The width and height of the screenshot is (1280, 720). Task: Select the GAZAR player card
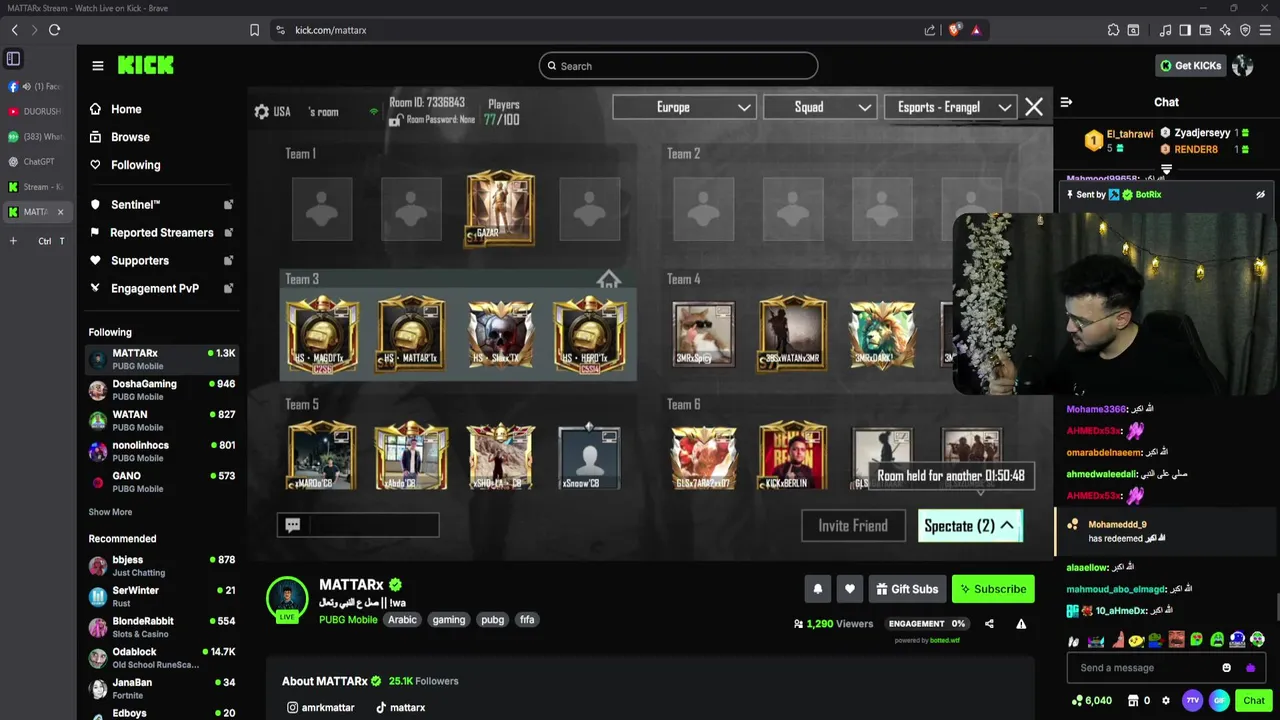pos(500,209)
